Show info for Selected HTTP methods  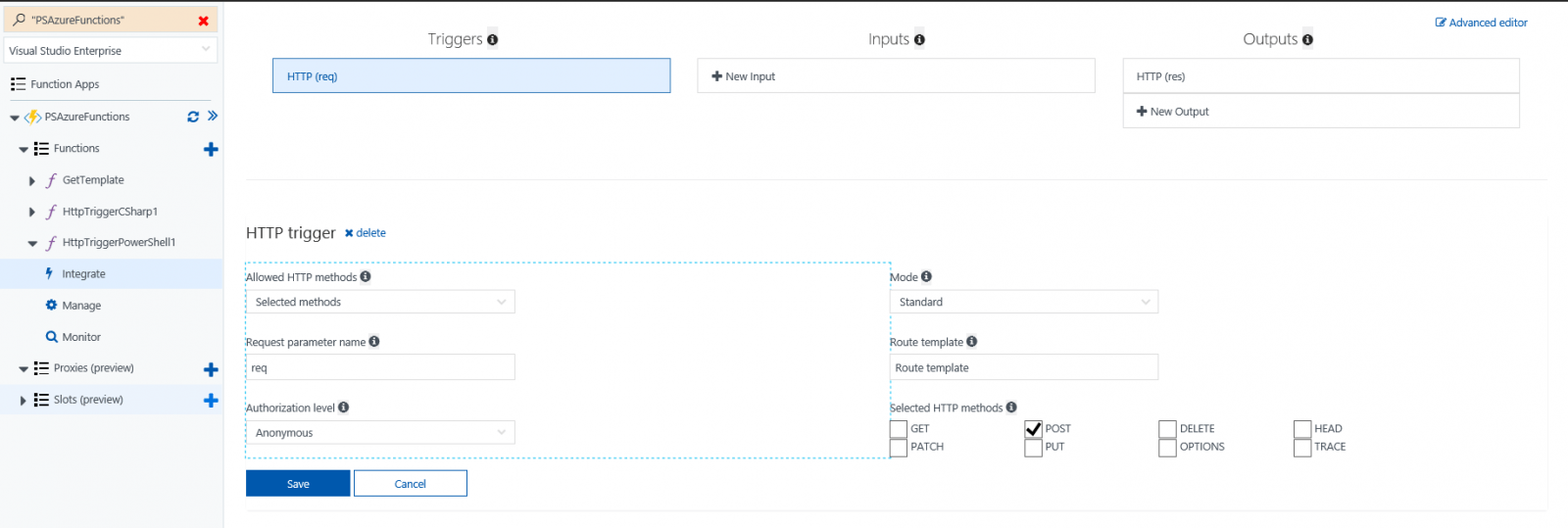[1011, 407]
